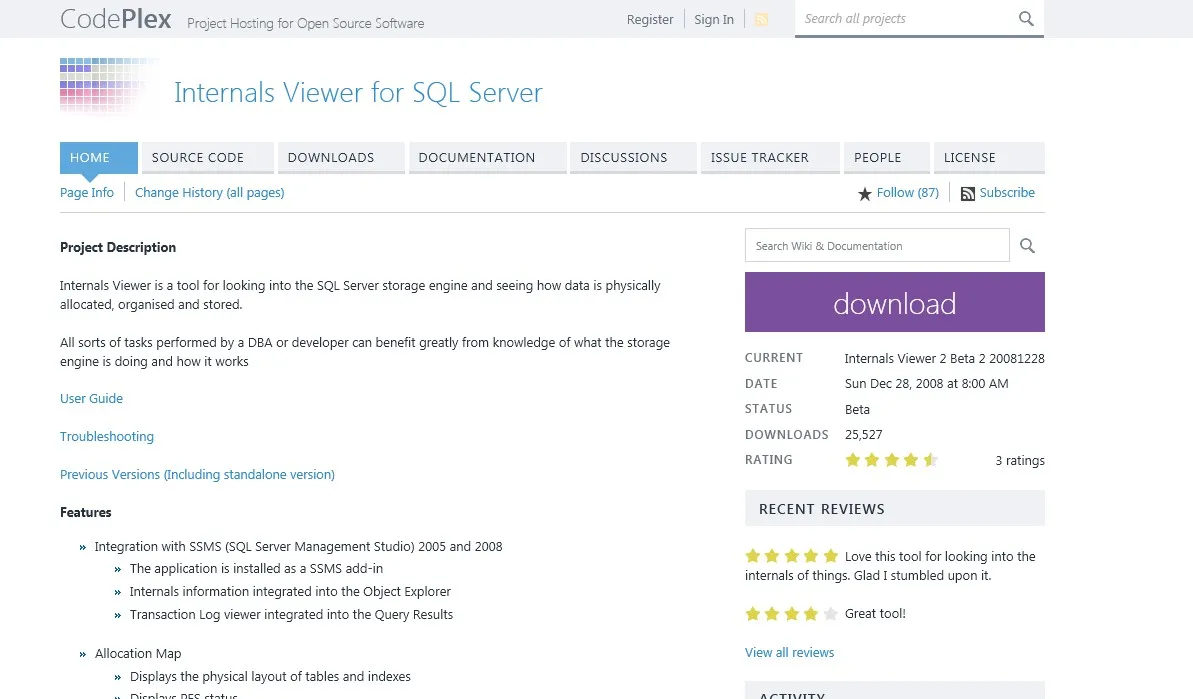The height and width of the screenshot is (699, 1193).
Task: Click the wiki search magnifier icon
Action: click(1027, 246)
